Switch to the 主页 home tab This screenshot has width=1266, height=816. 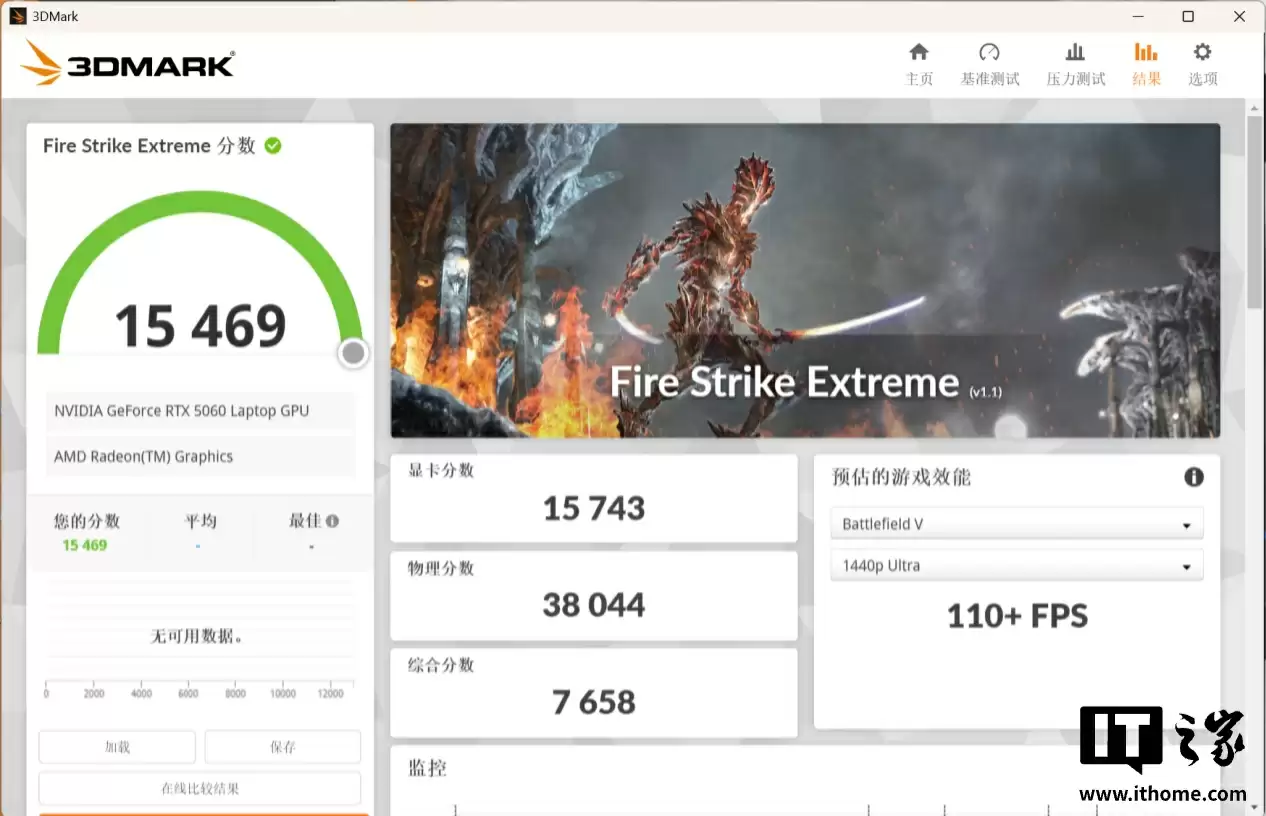point(918,62)
